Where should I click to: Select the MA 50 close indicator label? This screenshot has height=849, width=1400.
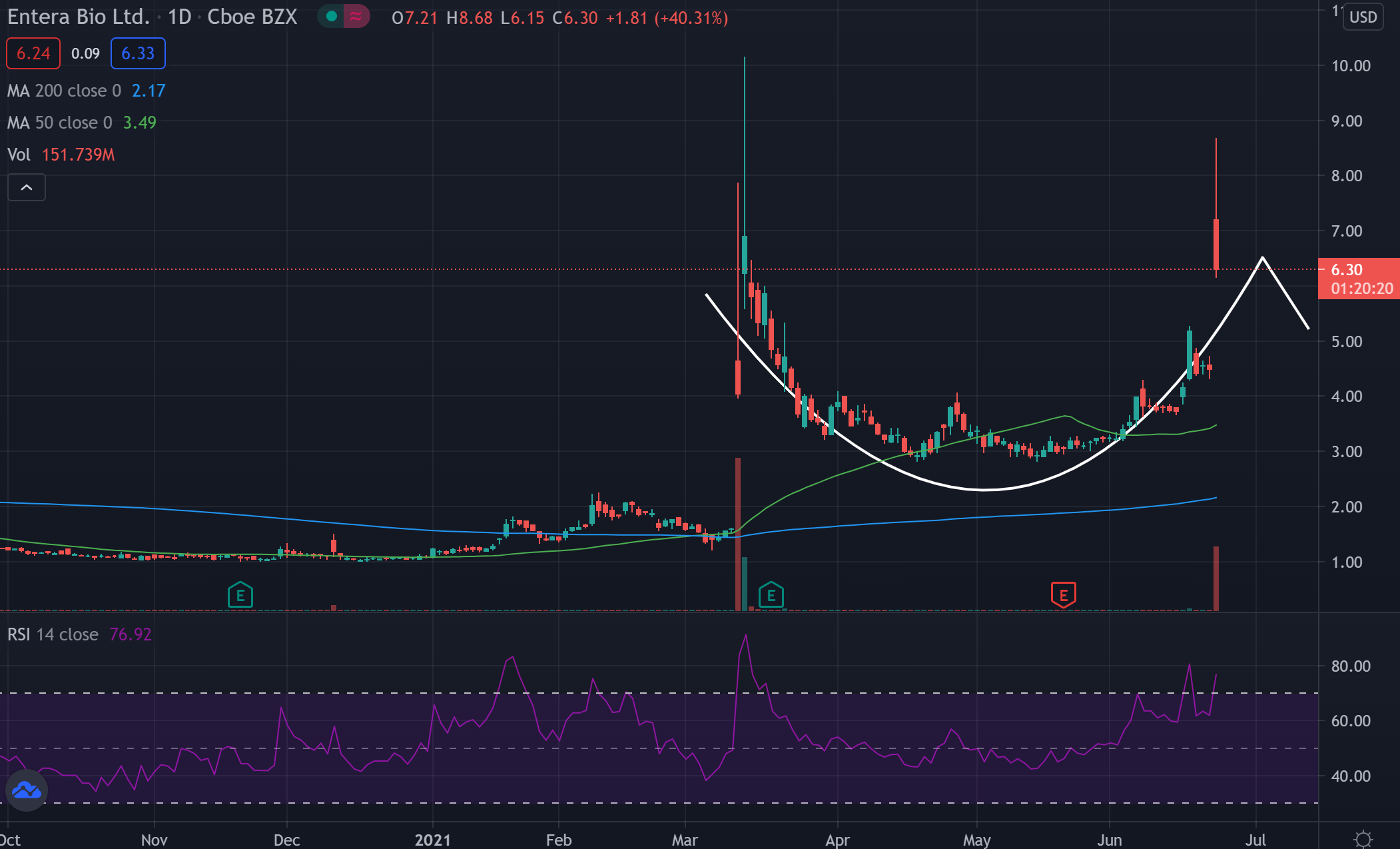[x=60, y=123]
